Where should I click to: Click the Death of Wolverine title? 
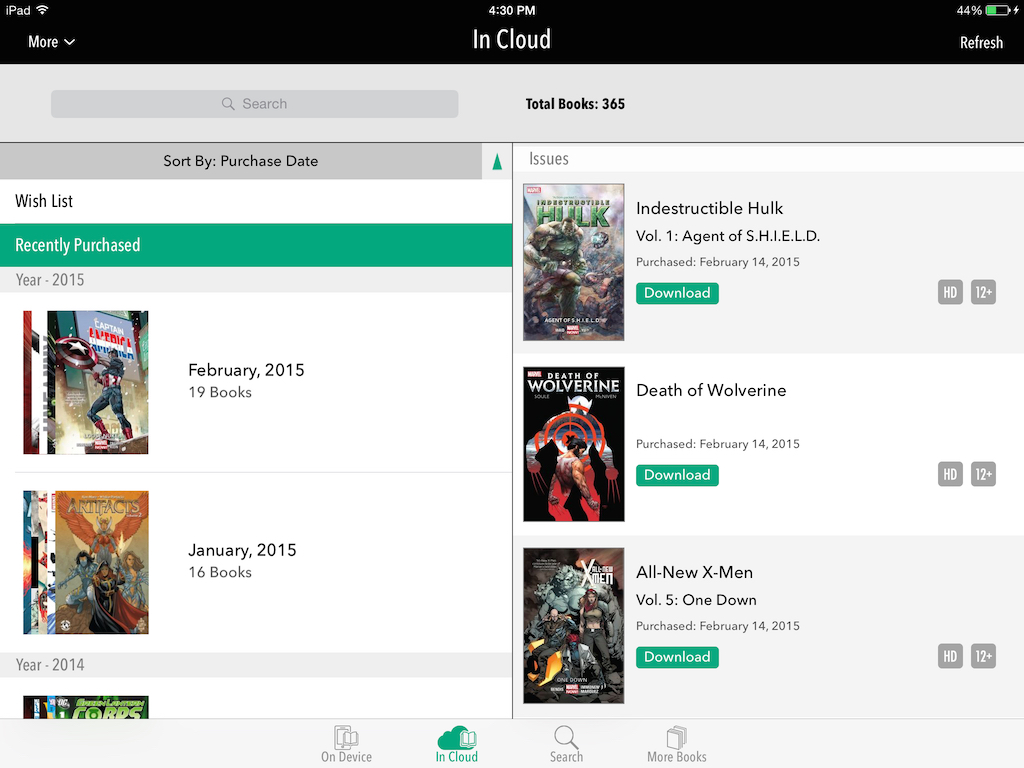pos(711,391)
